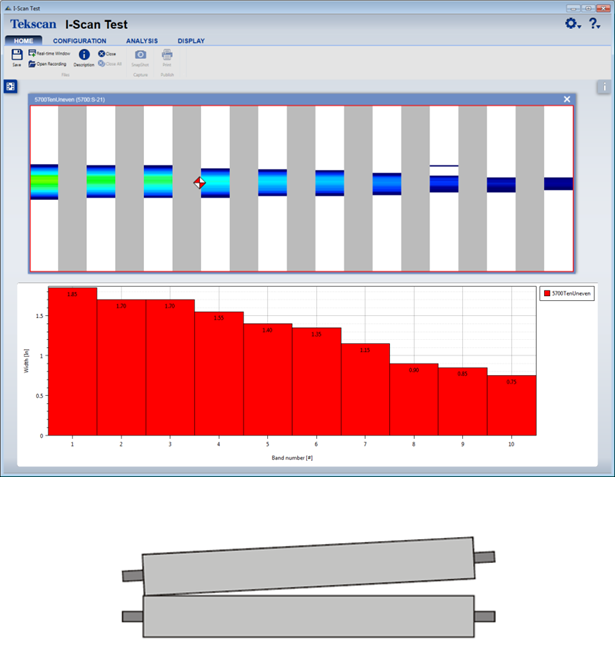Click the roller diagram image below
615x658 pixels.
[313, 590]
